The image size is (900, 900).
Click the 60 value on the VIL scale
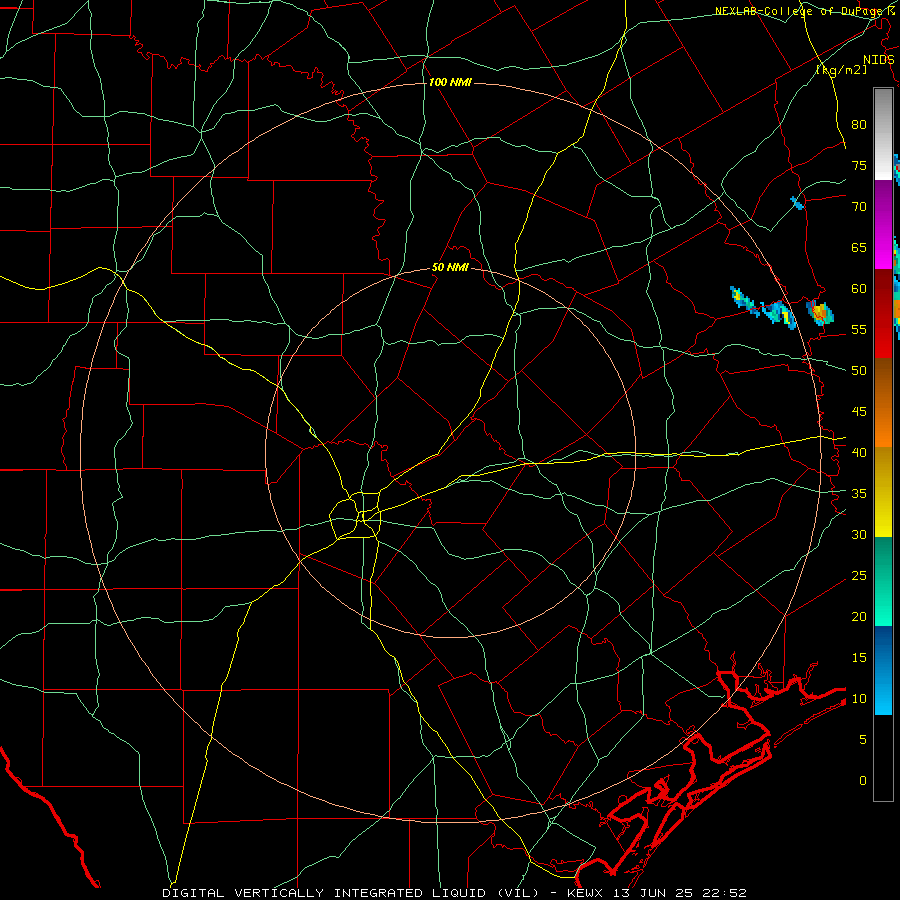859,289
